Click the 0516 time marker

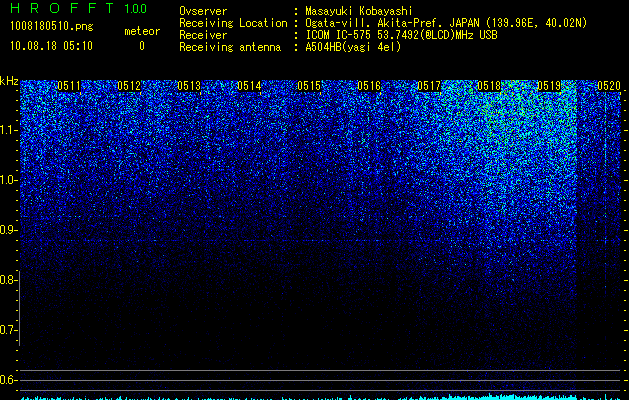[369, 86]
